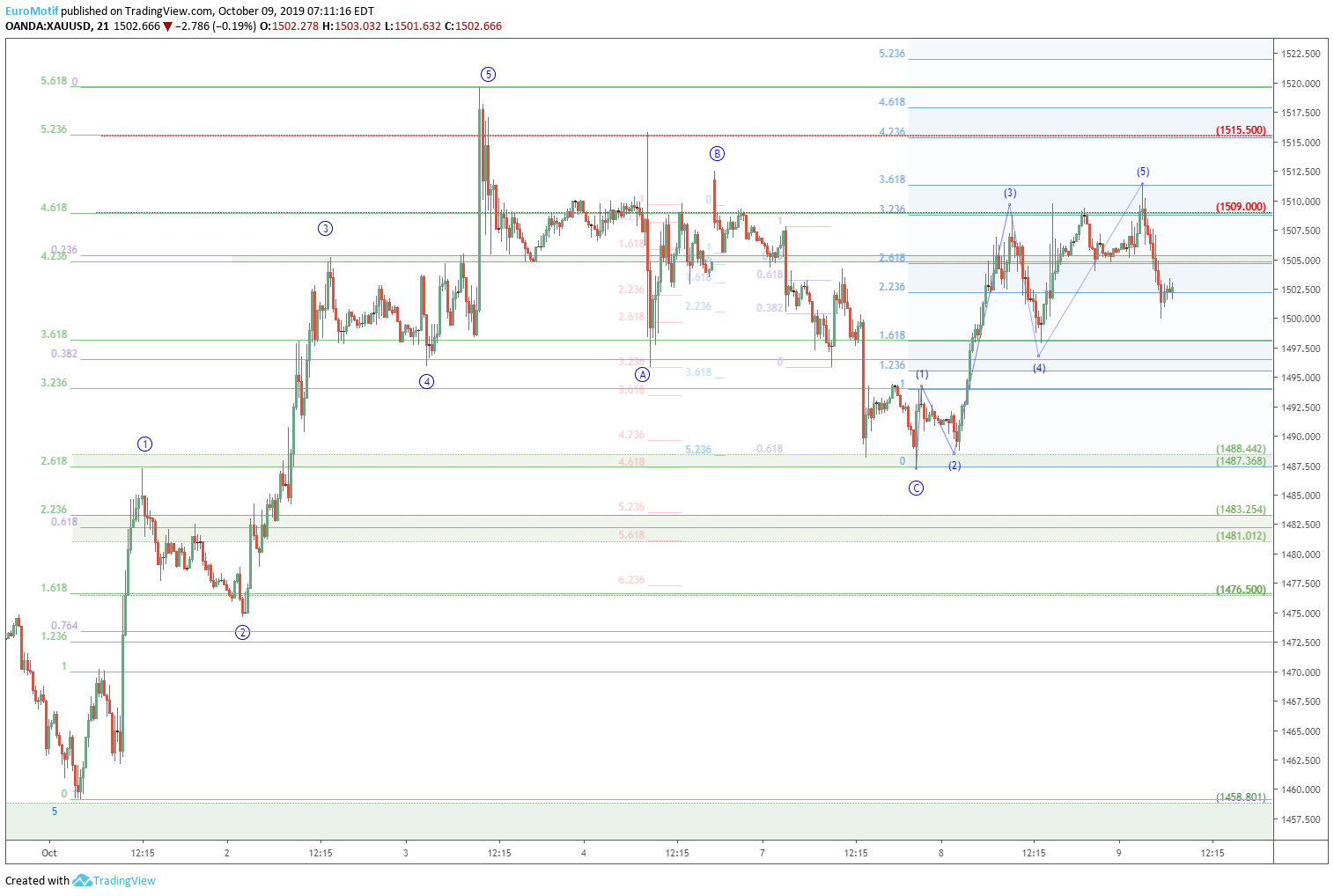
Task: Click circled wave 4 marker
Action: 427,381
